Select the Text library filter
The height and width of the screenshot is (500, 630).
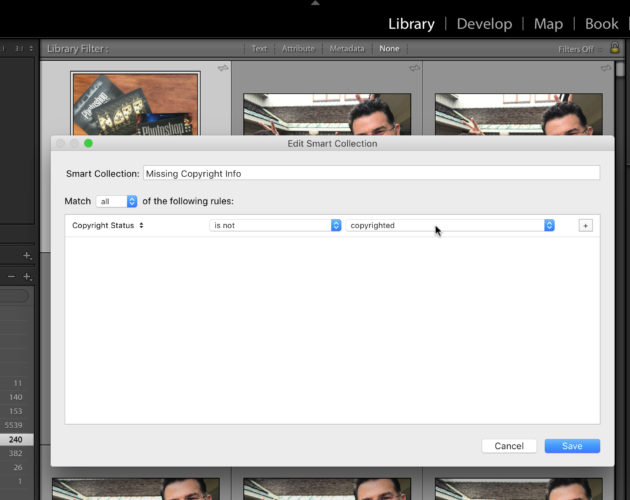259,49
